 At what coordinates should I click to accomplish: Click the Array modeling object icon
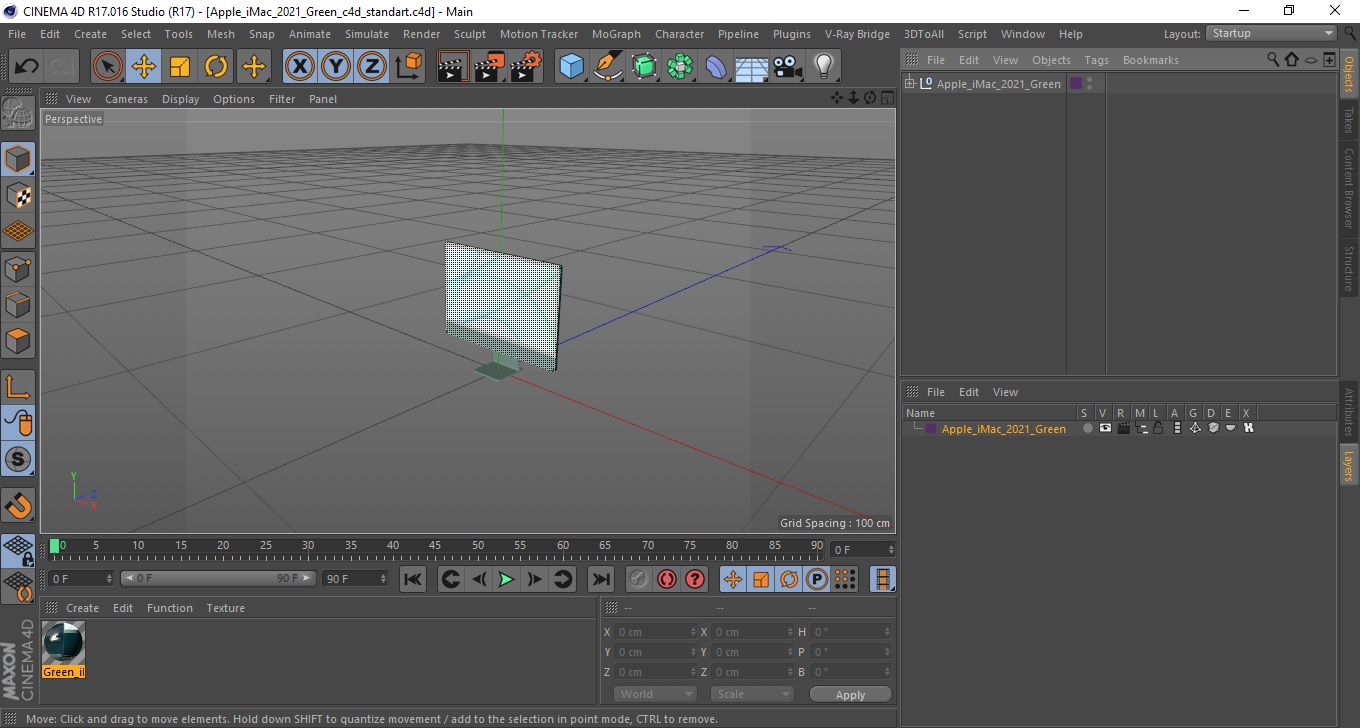coord(680,67)
